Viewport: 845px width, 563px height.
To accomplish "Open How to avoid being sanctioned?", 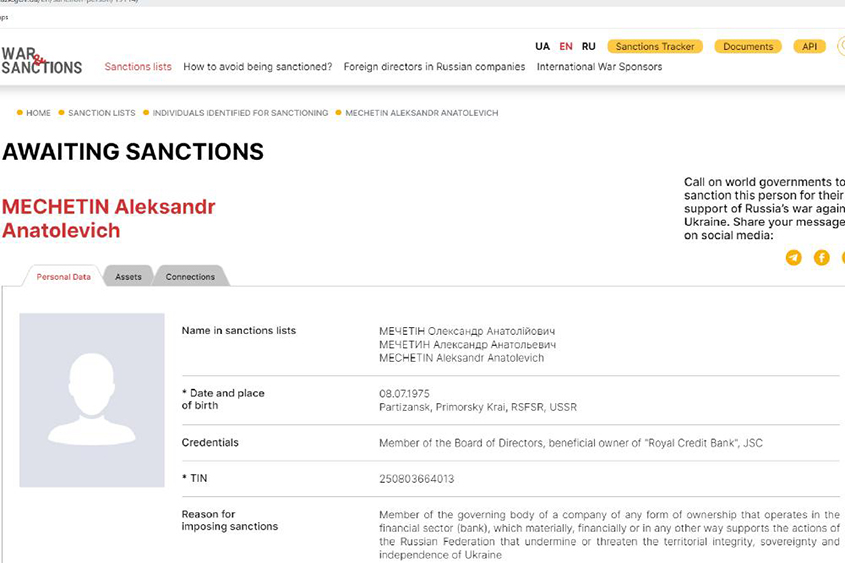I will [x=258, y=67].
